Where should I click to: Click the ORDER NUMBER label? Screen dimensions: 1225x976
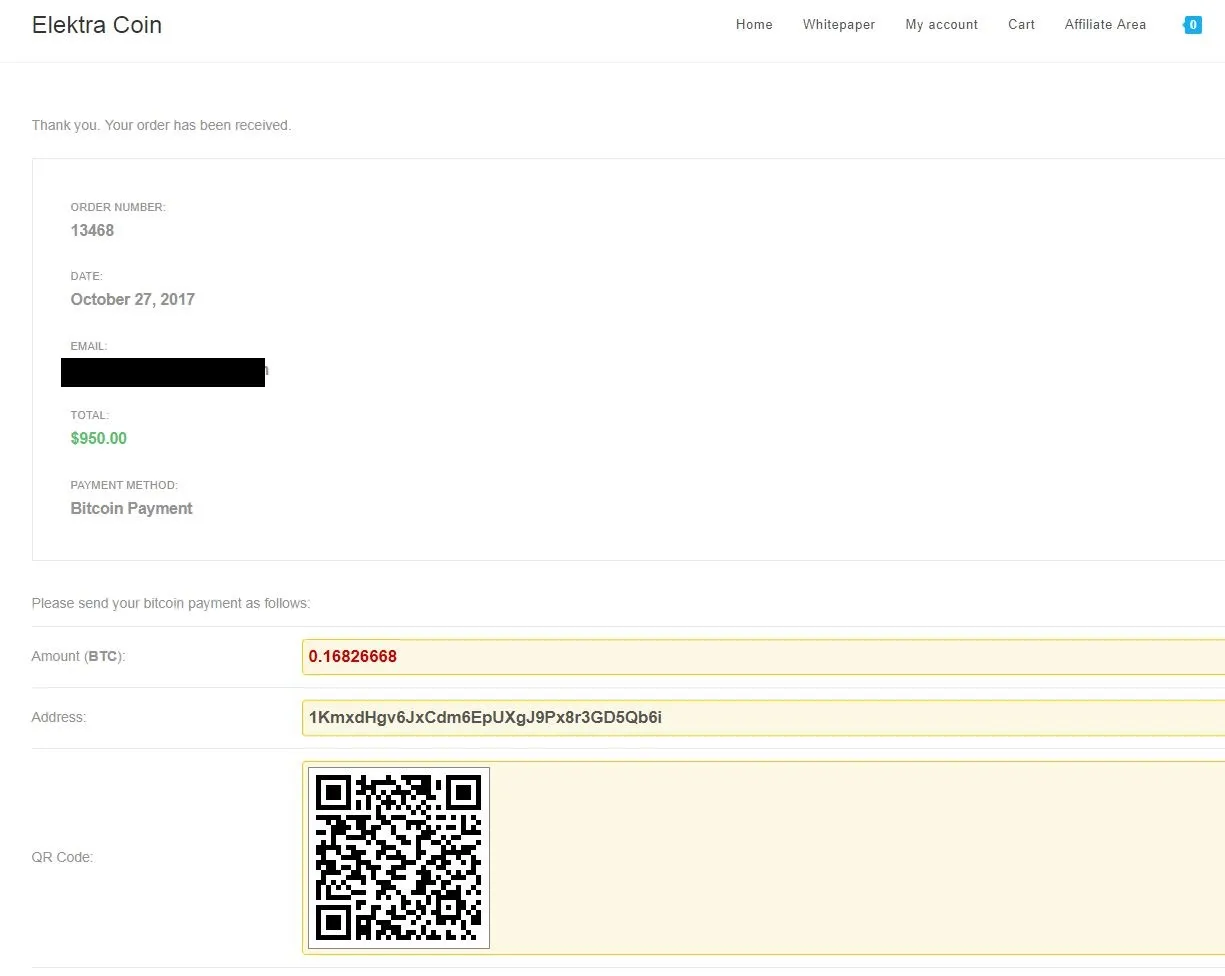pyautogui.click(x=118, y=208)
